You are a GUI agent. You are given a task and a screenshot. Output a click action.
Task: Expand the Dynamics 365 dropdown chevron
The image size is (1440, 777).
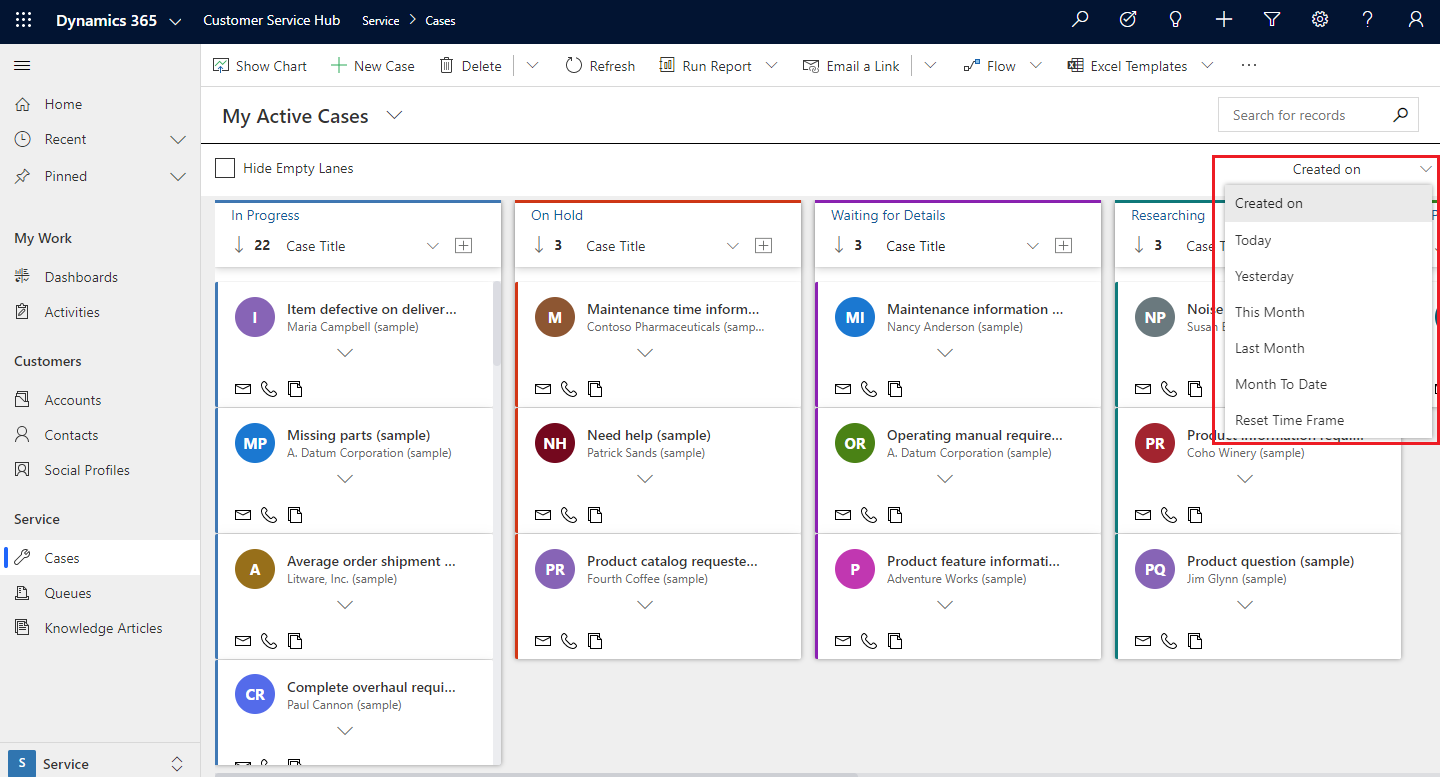(175, 21)
